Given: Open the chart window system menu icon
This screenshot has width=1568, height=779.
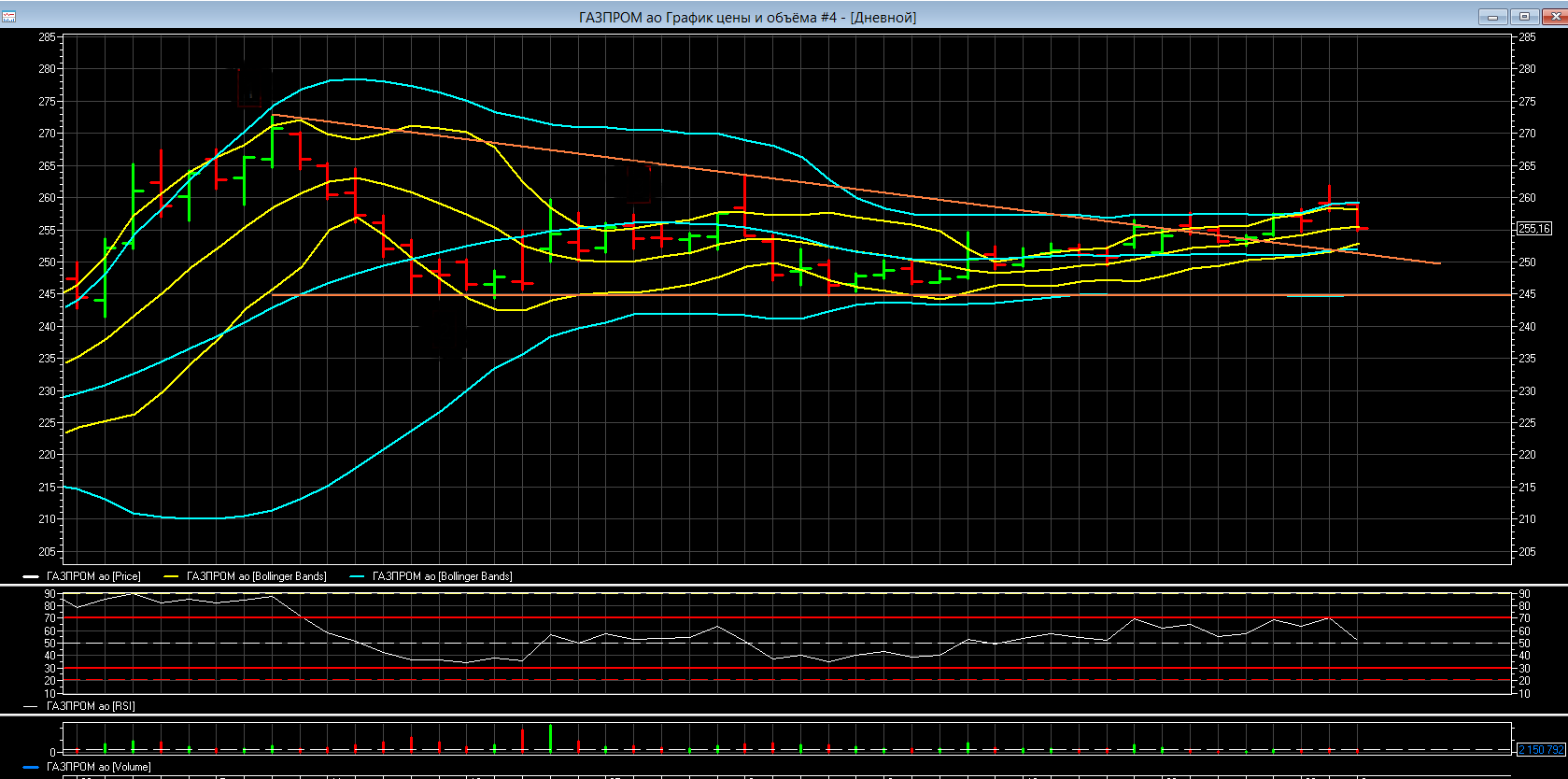Looking at the screenshot, I should [x=8, y=17].
